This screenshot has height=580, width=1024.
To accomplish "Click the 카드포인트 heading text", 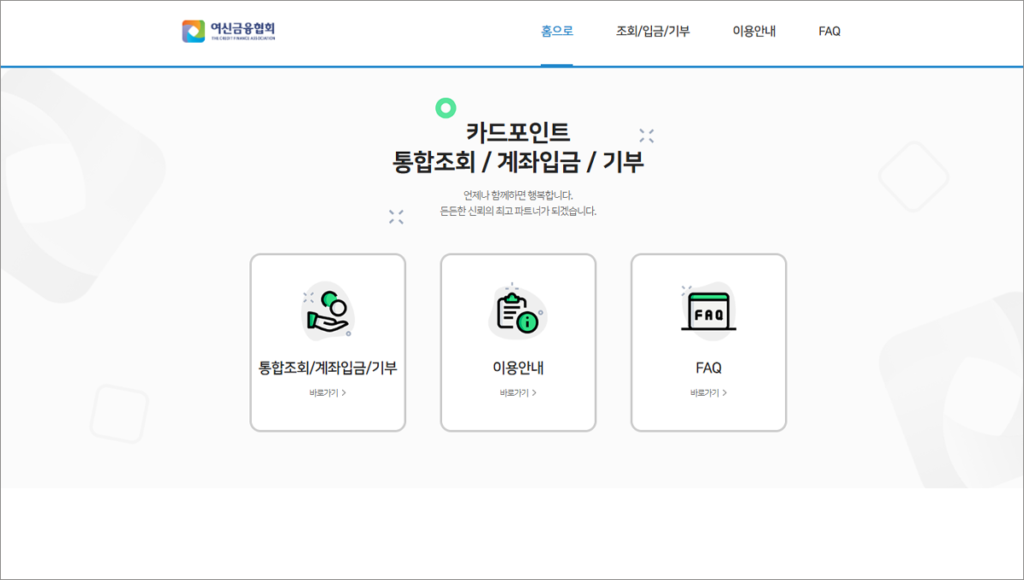I will (518, 132).
